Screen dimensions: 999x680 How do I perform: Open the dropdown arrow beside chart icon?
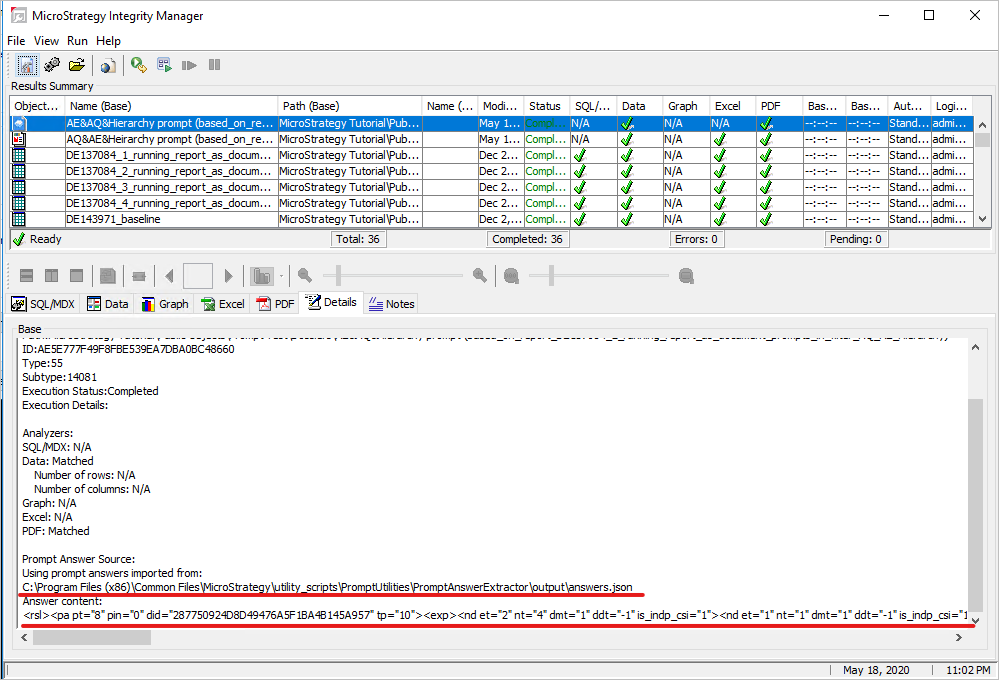tap(282, 275)
